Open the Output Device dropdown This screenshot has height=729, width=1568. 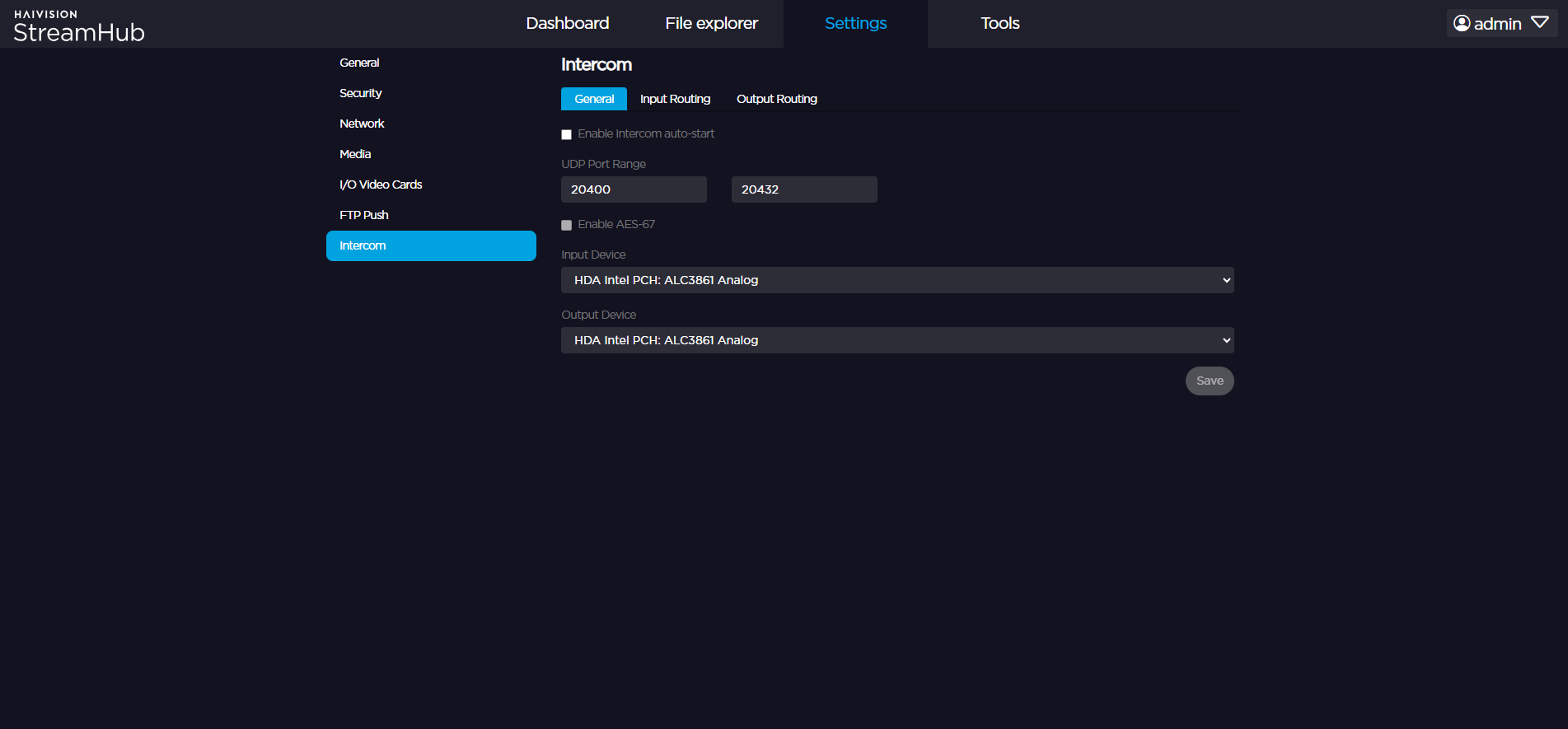pos(896,340)
